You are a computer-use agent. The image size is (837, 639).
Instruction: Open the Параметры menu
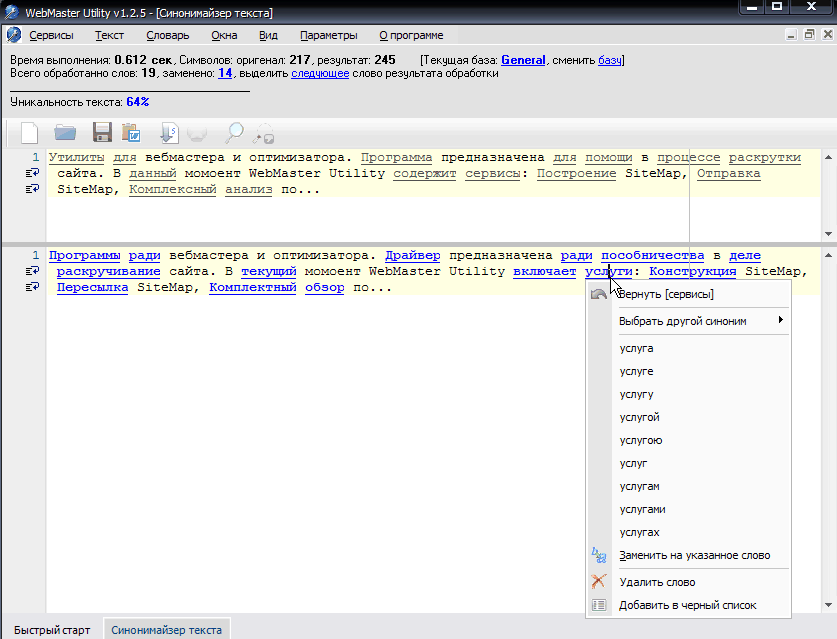[x=328, y=35]
